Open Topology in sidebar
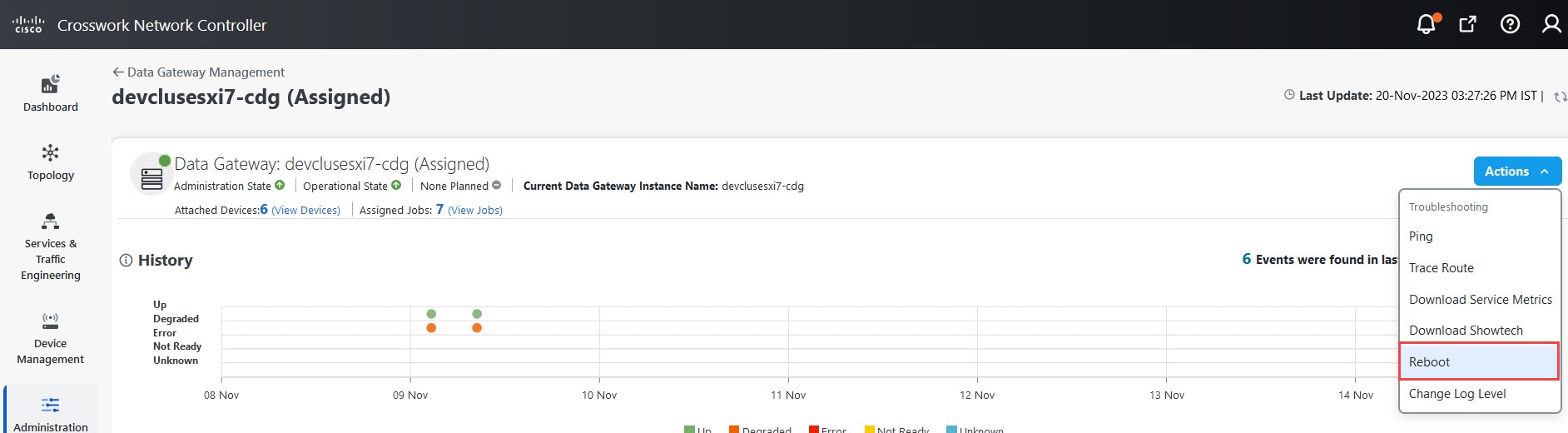 tap(51, 162)
